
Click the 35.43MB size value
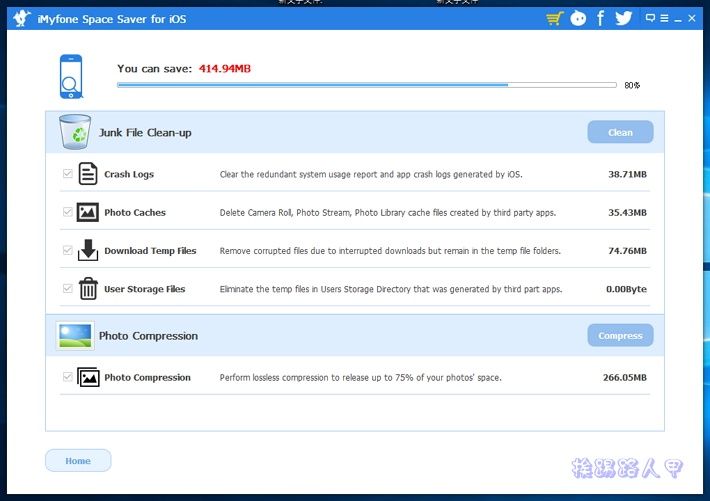(627, 212)
